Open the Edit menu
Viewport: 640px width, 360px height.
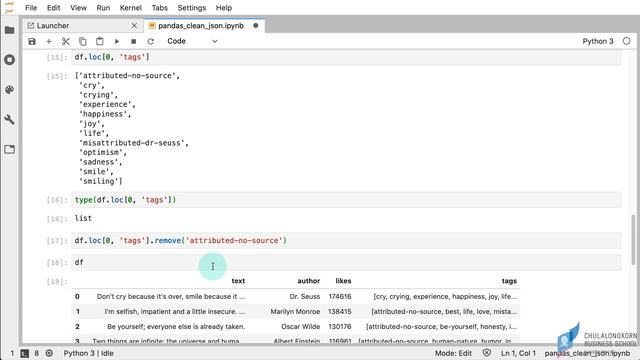[x=53, y=8]
